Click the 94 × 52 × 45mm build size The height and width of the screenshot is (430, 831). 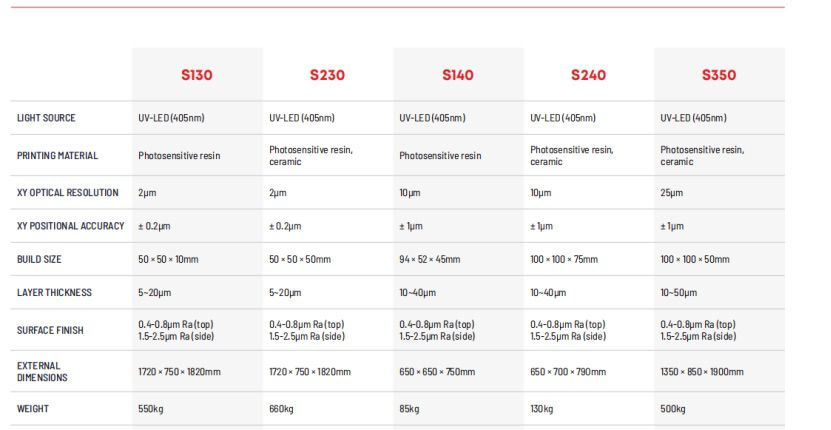click(429, 259)
